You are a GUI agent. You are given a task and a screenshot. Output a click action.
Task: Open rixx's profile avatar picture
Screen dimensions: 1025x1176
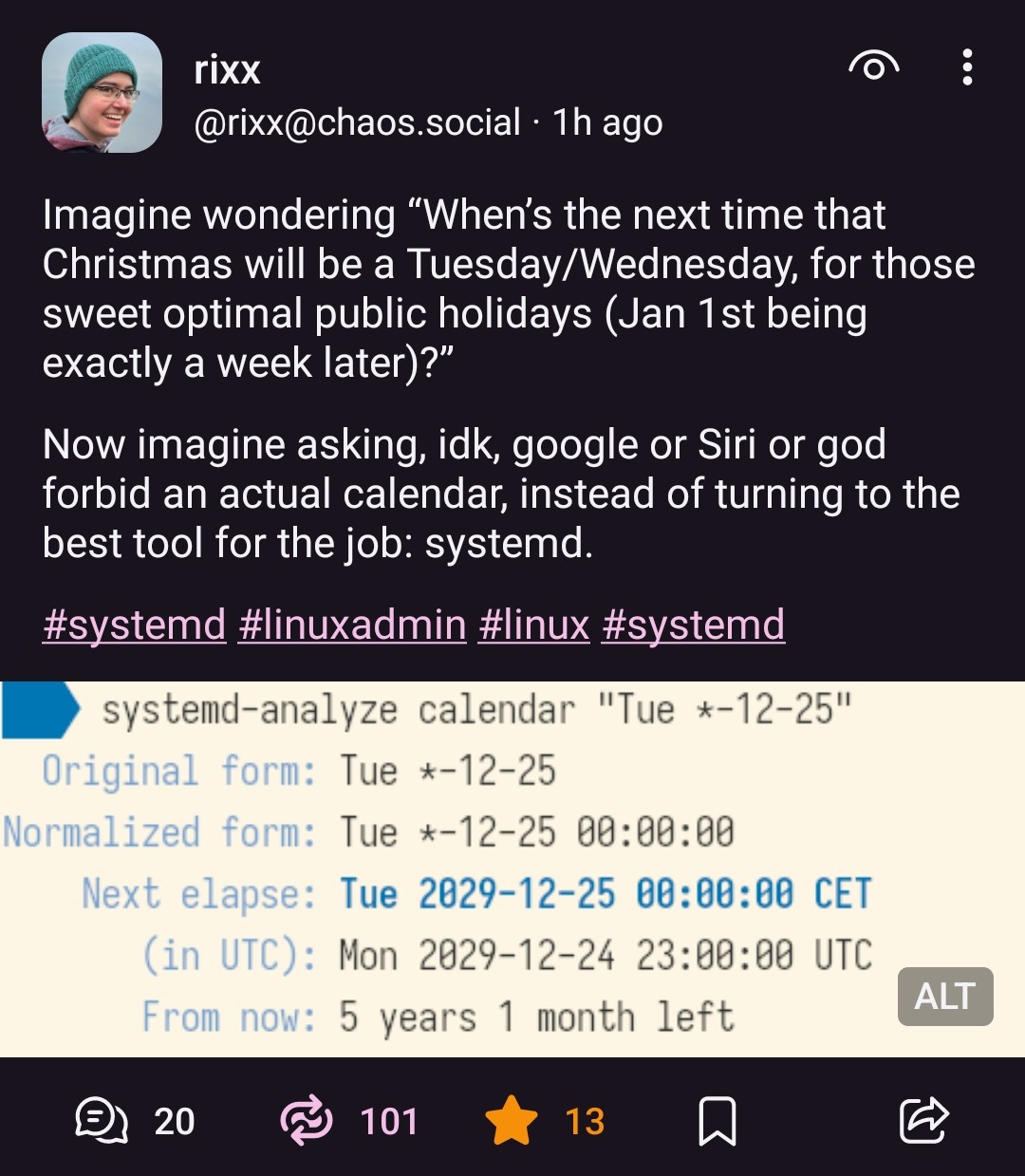click(x=102, y=93)
